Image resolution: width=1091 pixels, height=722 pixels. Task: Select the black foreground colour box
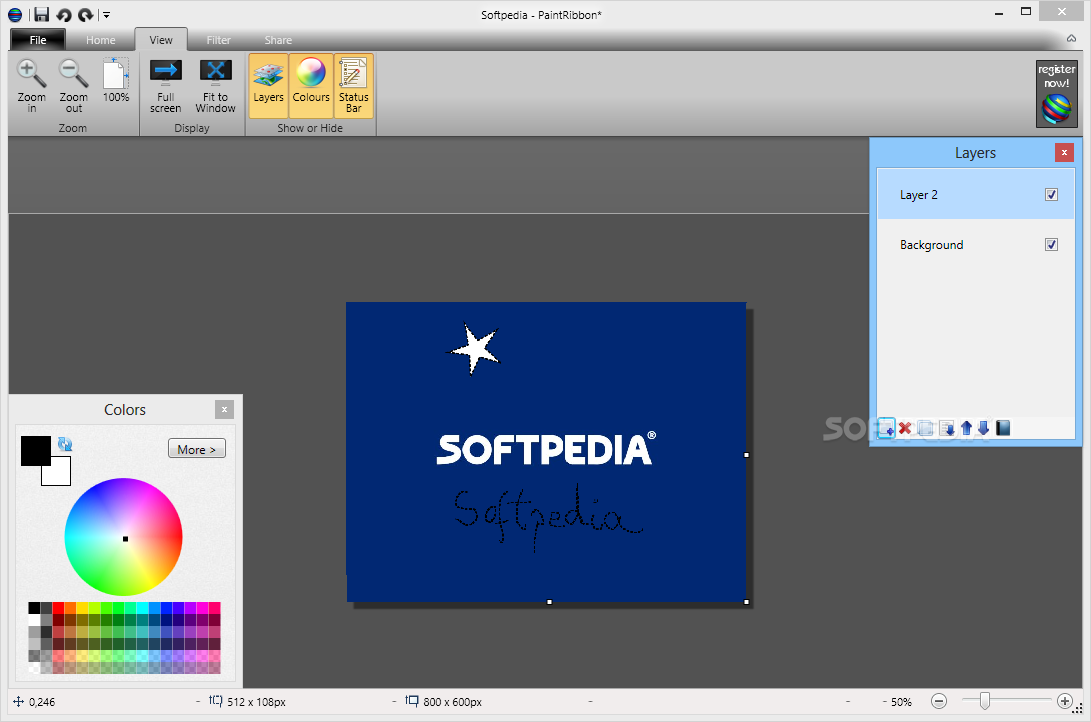(x=35, y=451)
